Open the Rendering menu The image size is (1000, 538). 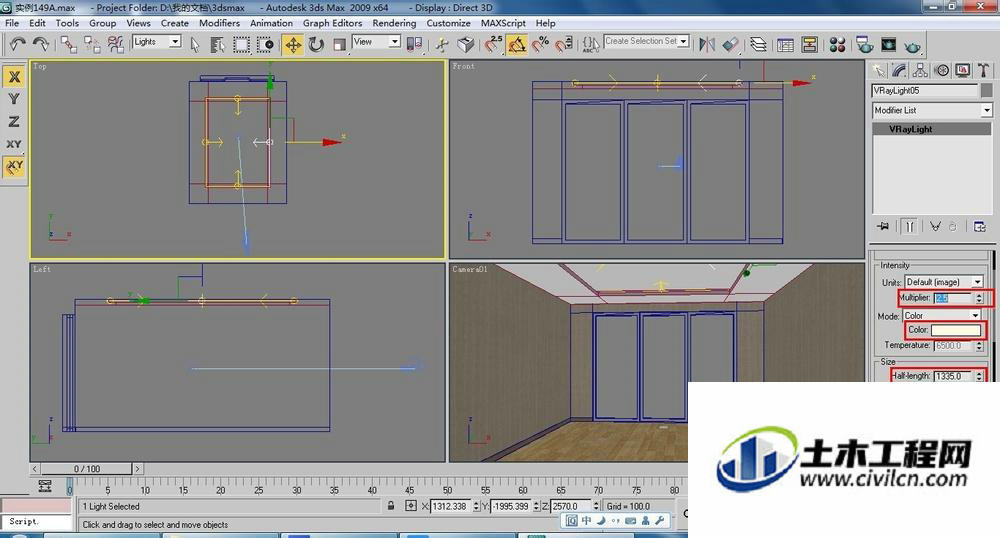[394, 23]
